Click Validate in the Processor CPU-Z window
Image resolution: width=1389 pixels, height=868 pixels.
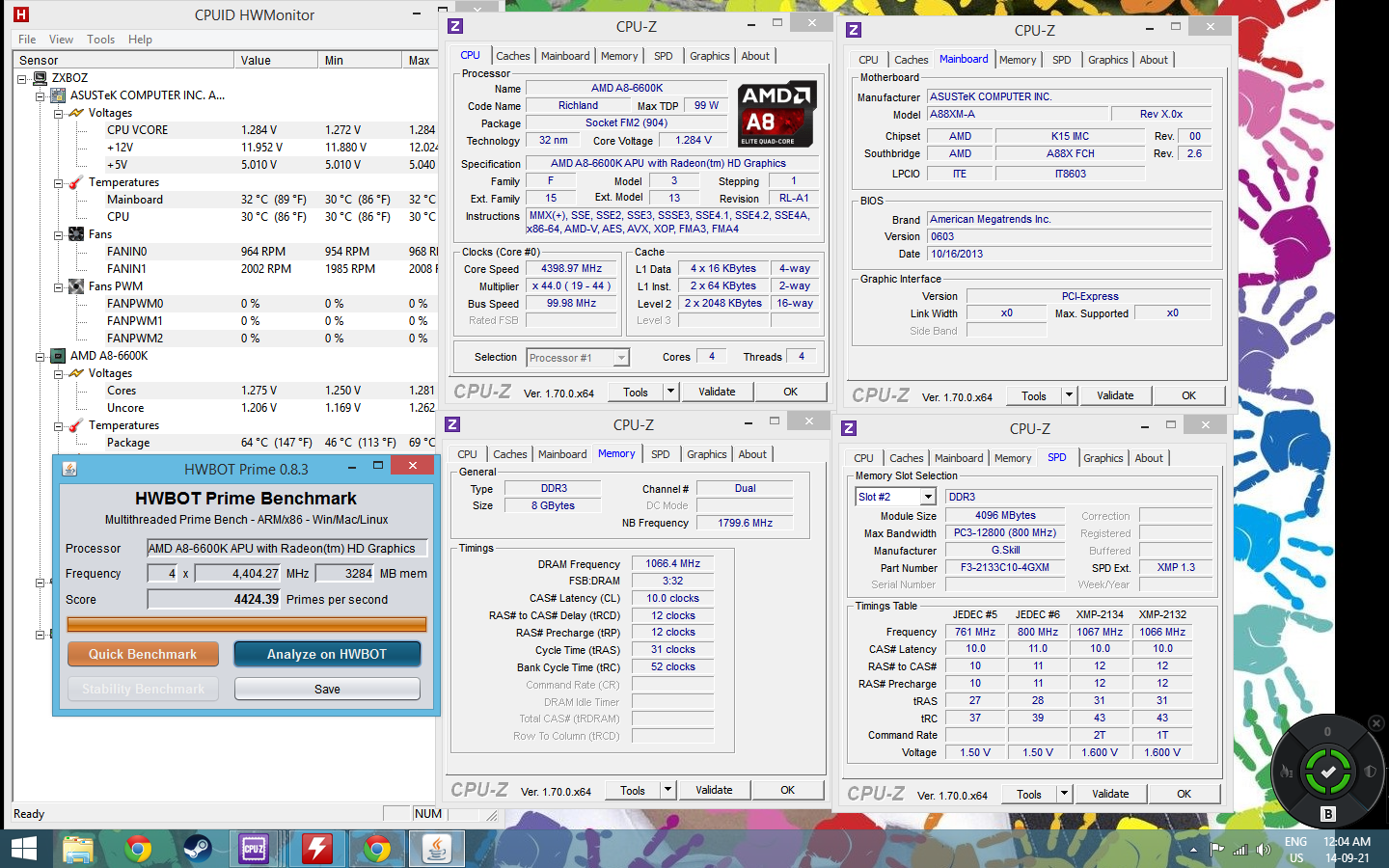click(717, 392)
